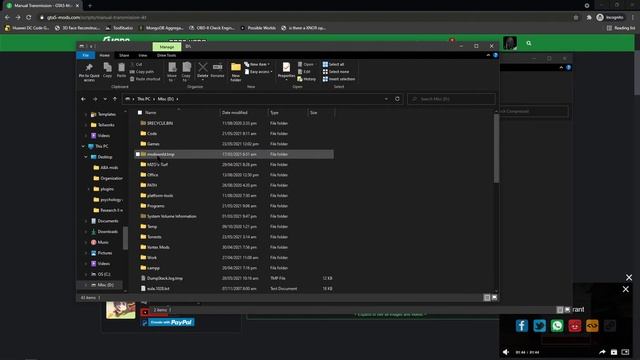Viewport: 640px width, 360px height.
Task: Share video via WhatsApp icon
Action: click(557, 326)
